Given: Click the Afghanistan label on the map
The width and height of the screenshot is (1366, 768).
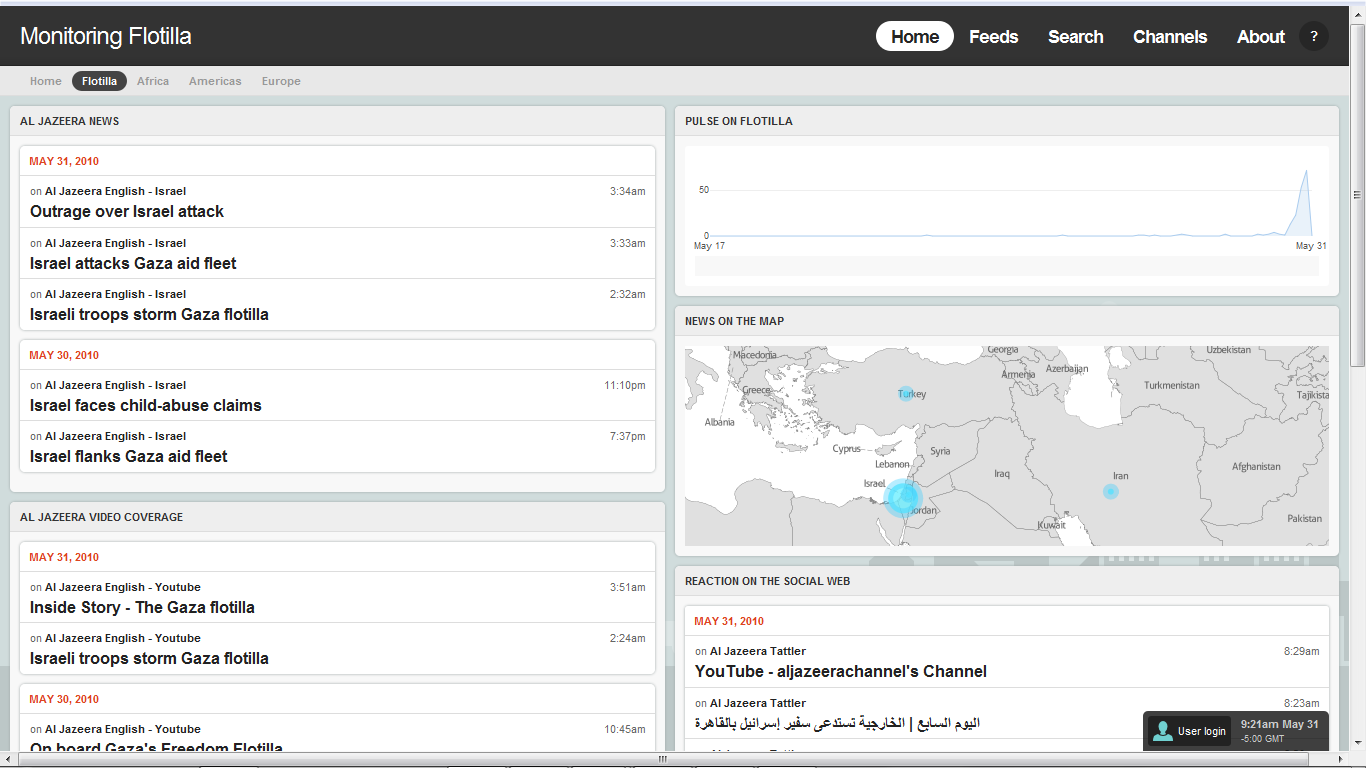Looking at the screenshot, I should pyautogui.click(x=1256, y=466).
